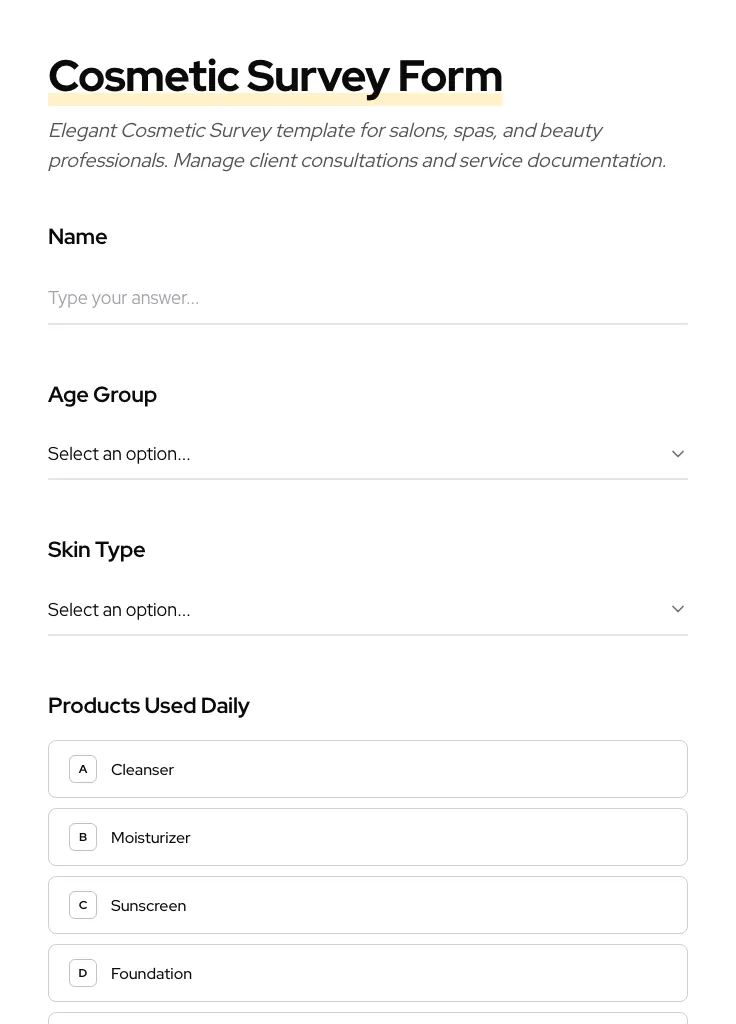Select the Cleanser option
The width and height of the screenshot is (736, 1024).
pos(367,769)
